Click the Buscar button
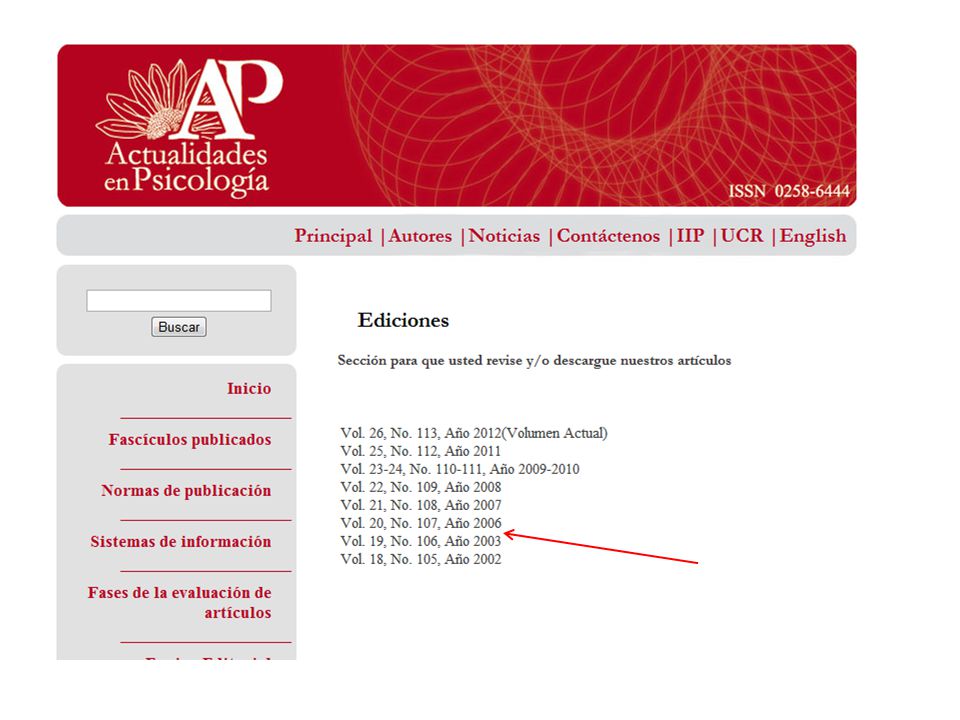Image resolution: width=960 pixels, height=720 pixels. pos(179,327)
